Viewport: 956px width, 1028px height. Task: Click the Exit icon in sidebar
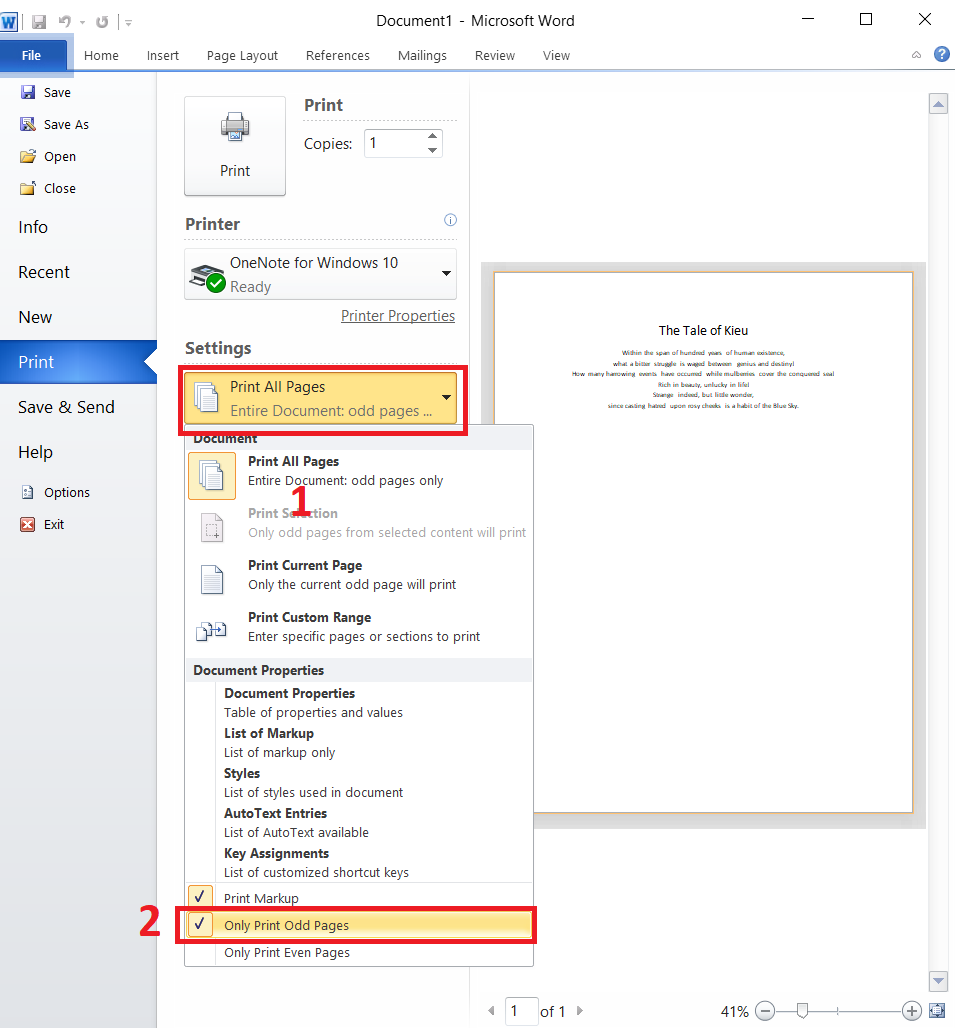pyautogui.click(x=28, y=524)
